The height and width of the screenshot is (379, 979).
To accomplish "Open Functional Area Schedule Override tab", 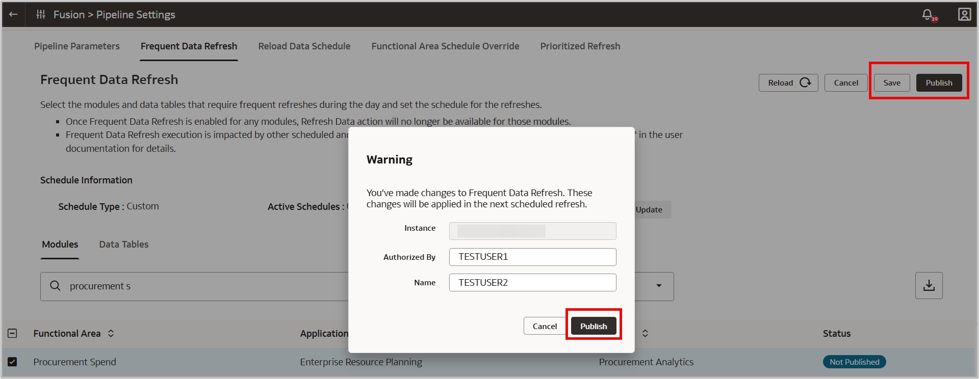I will point(445,46).
